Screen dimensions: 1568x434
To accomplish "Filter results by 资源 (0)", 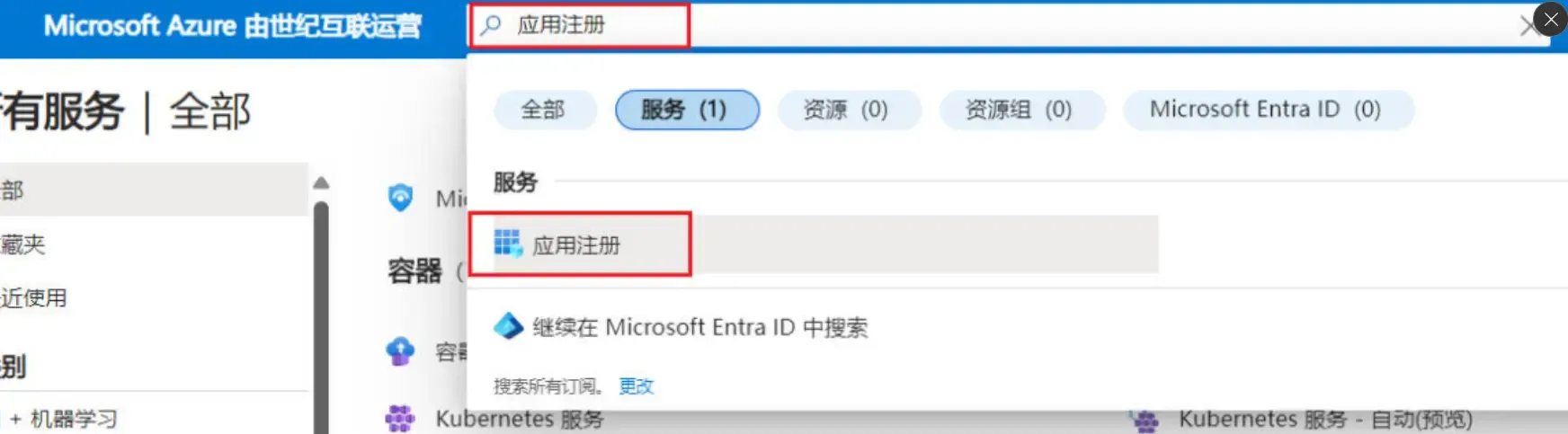I will (x=847, y=110).
